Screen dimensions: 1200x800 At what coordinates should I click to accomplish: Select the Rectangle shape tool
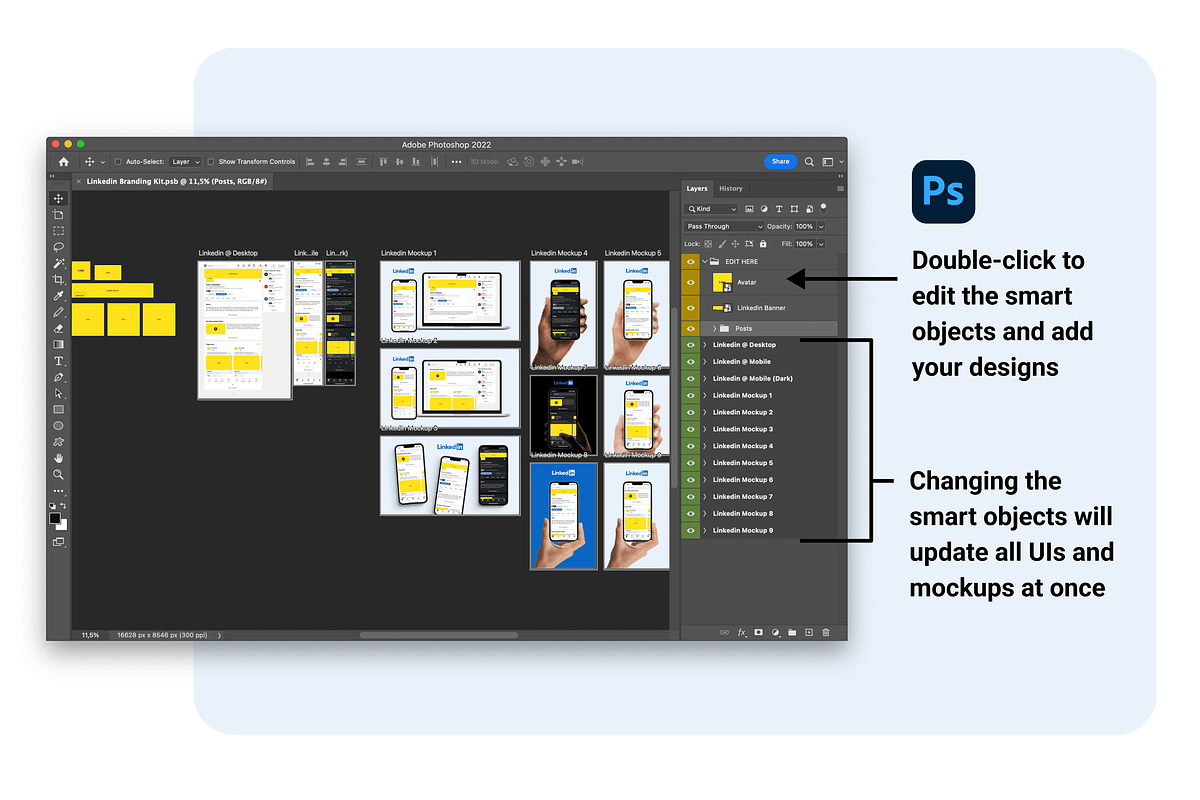pyautogui.click(x=59, y=409)
